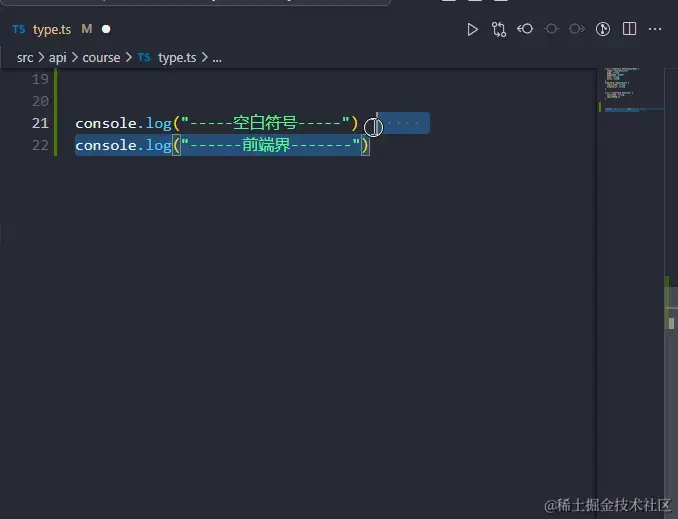
Task: Click the src breadcrumb segment
Action: [x=25, y=58]
